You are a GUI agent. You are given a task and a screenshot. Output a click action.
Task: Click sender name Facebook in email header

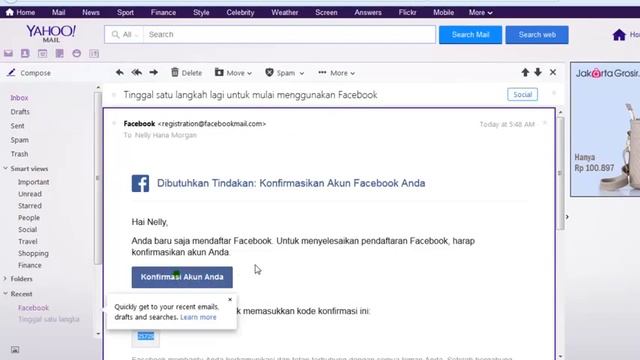(x=139, y=124)
